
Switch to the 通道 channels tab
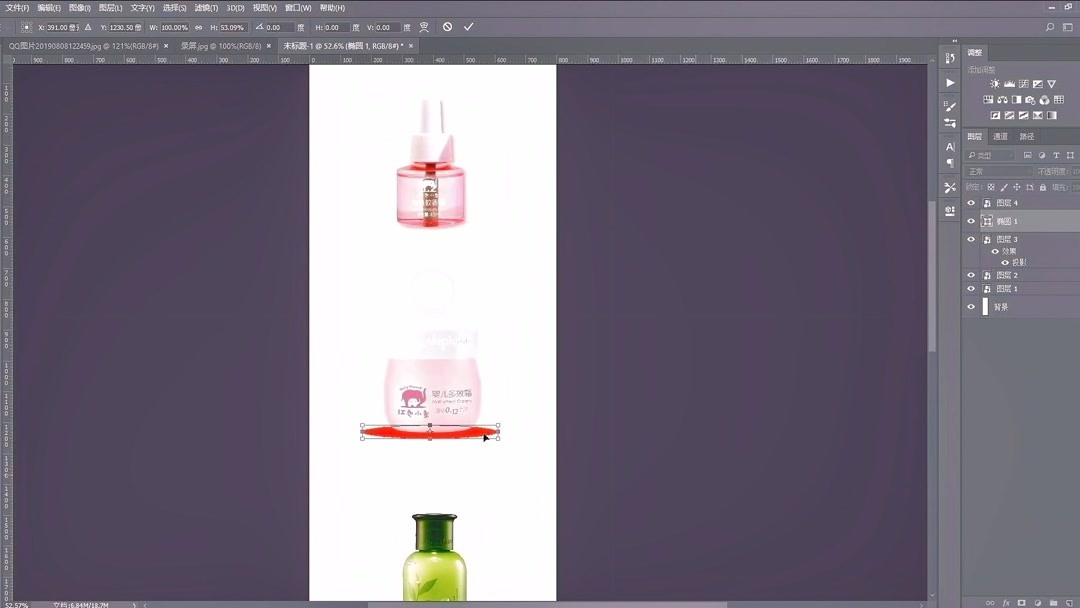(x=1000, y=135)
